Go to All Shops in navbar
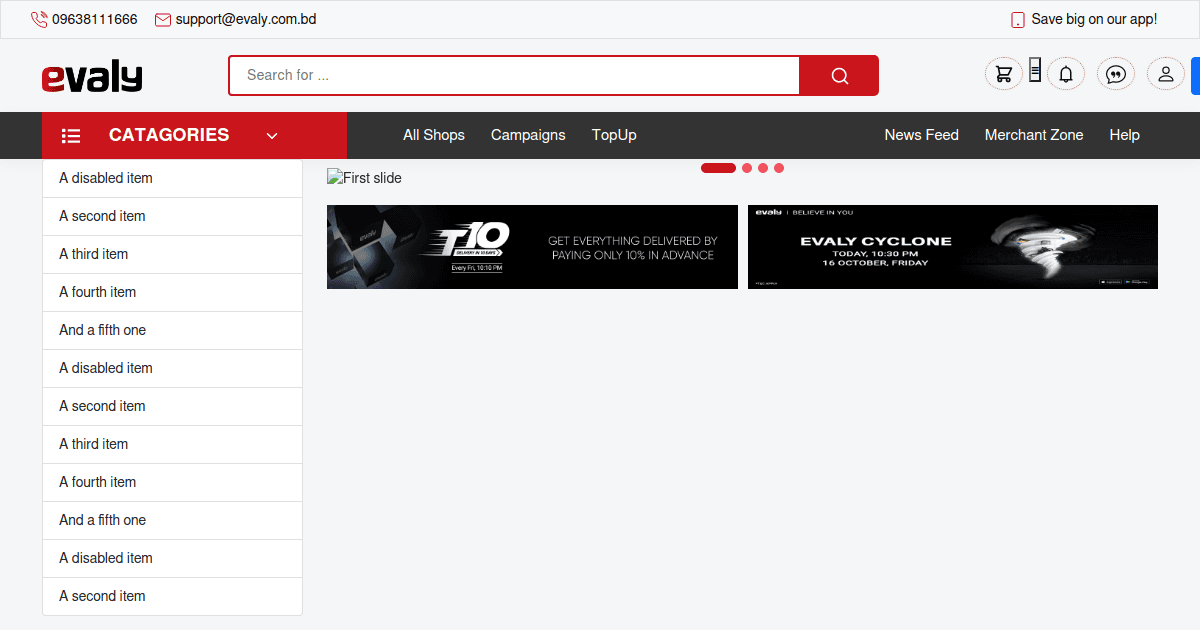 coord(434,135)
